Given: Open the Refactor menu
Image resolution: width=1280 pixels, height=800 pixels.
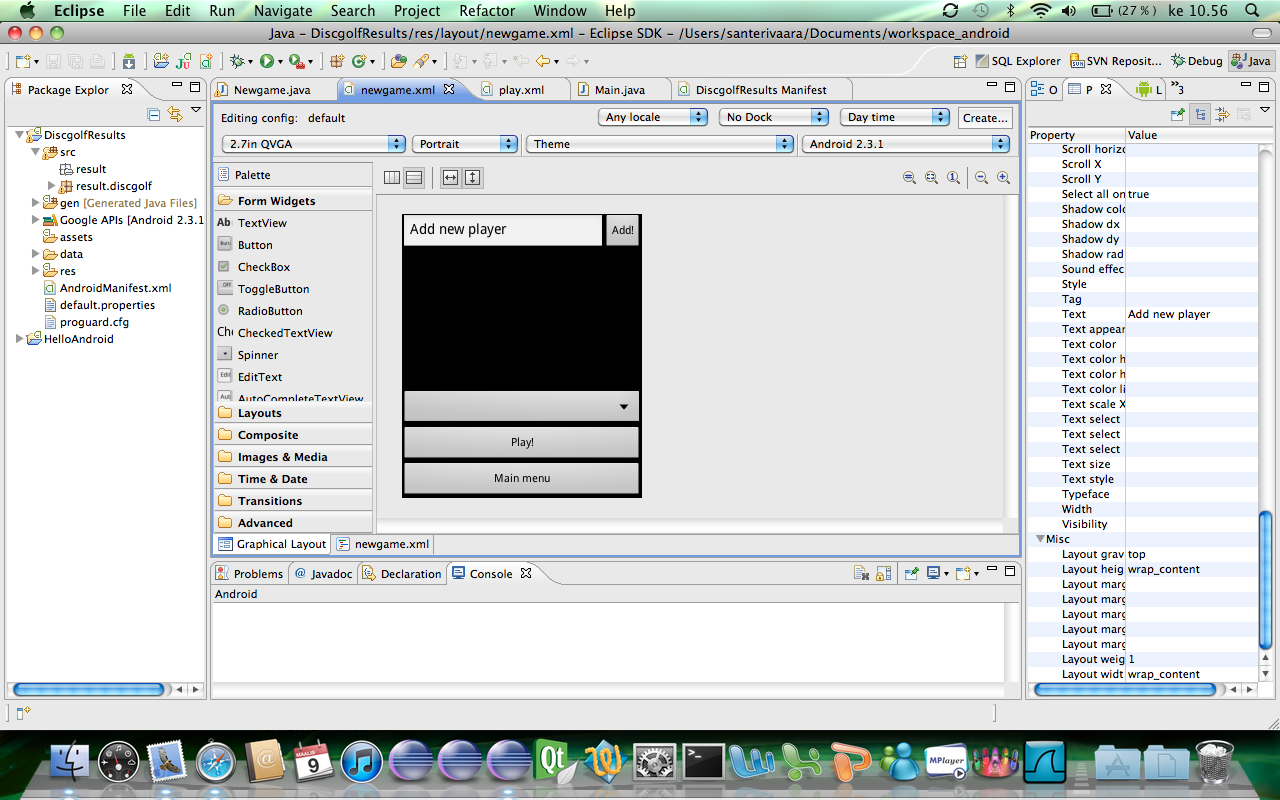Looking at the screenshot, I should coord(487,11).
